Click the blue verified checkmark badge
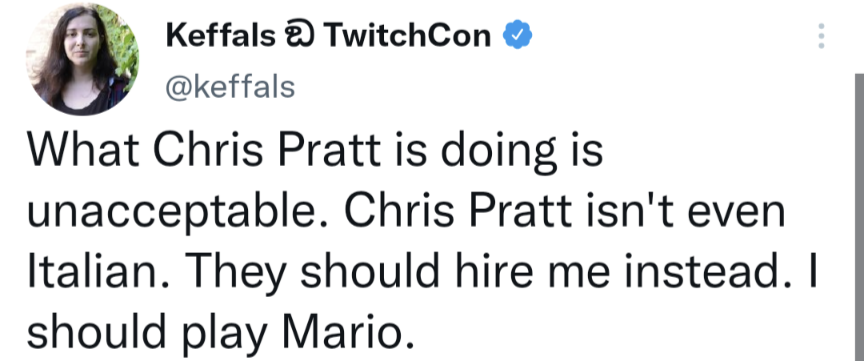Viewport: 864px width, 361px height. [517, 35]
